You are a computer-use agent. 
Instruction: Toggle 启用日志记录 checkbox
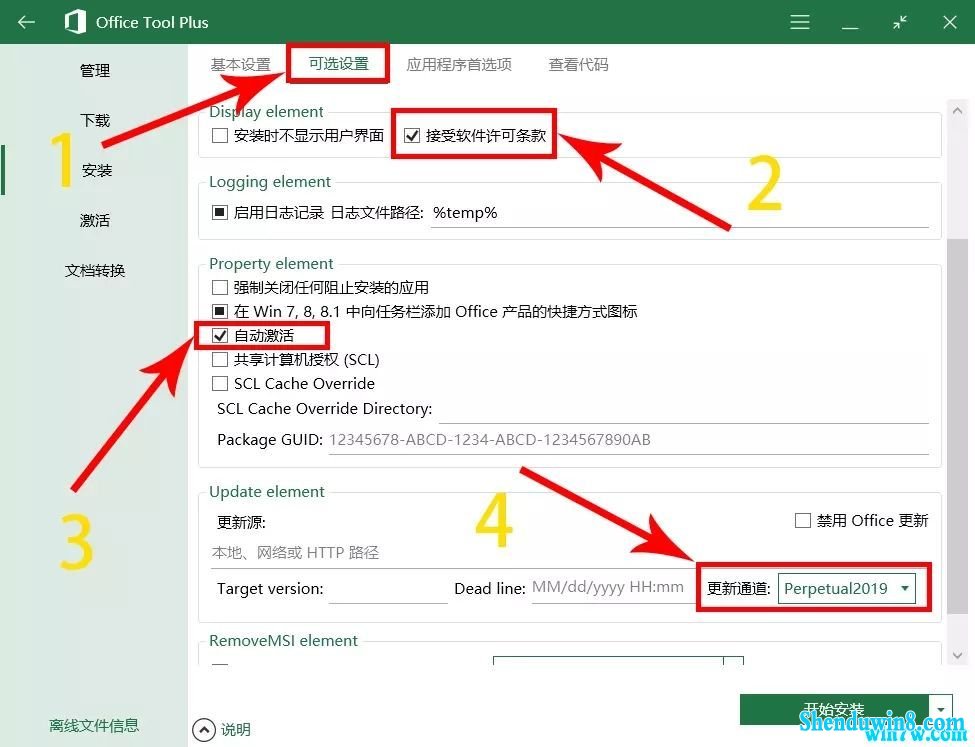(219, 213)
